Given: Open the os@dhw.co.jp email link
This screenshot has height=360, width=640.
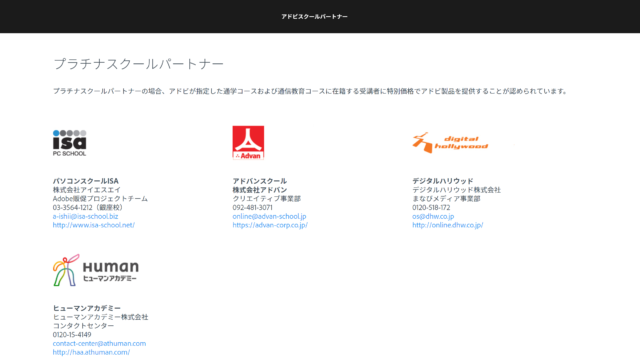Looking at the screenshot, I should 433,216.
